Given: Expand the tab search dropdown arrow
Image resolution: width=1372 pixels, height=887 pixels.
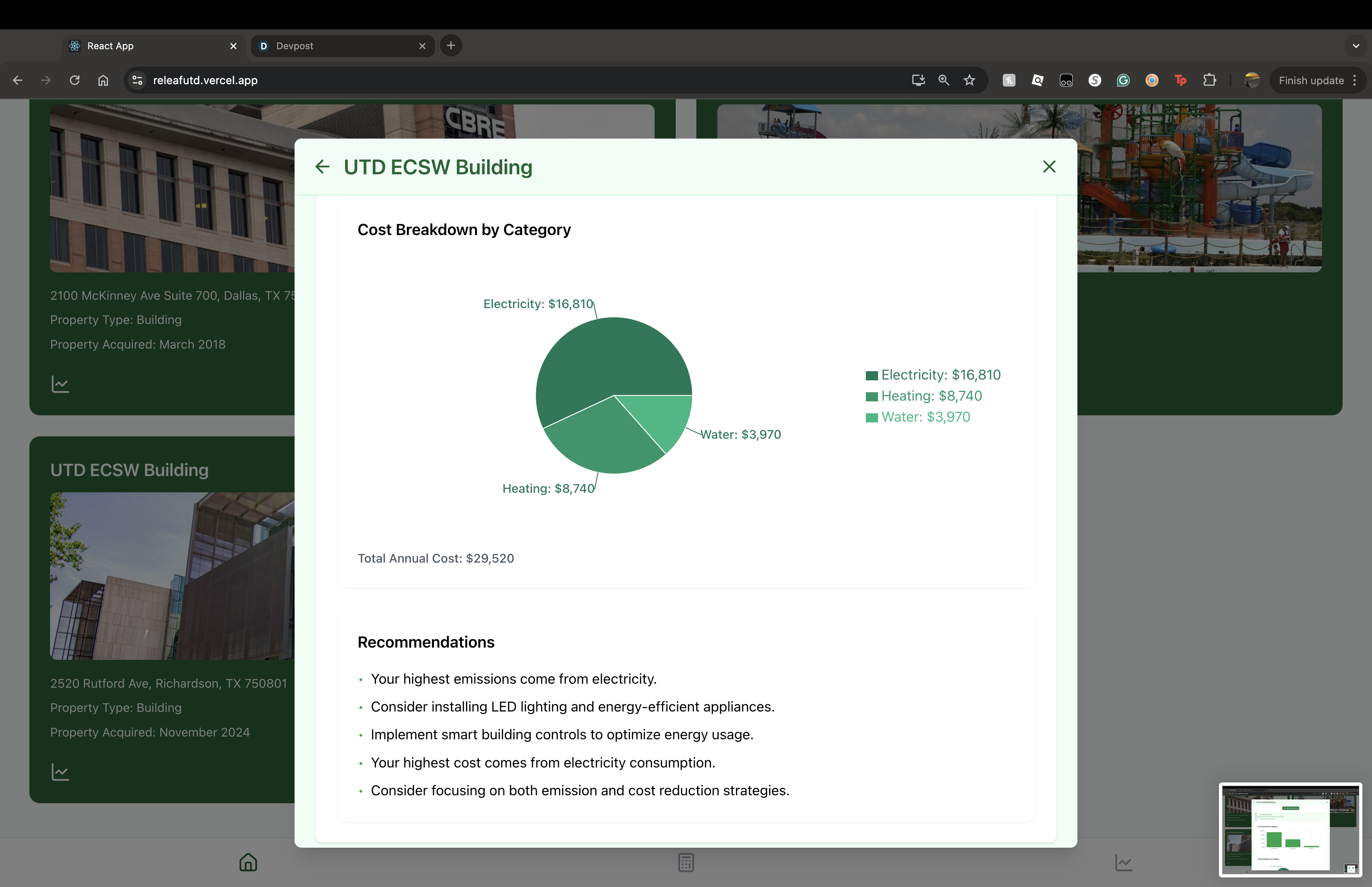Looking at the screenshot, I should tap(1356, 46).
